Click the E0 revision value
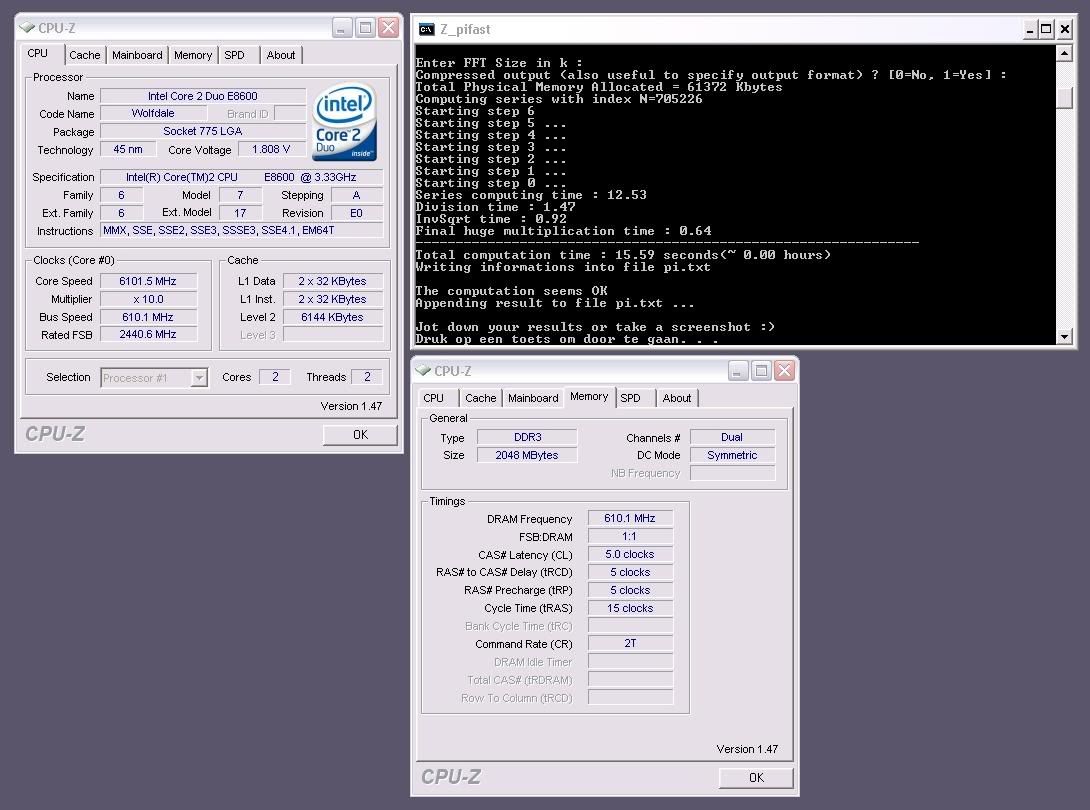The image size is (1090, 810). 357,213
